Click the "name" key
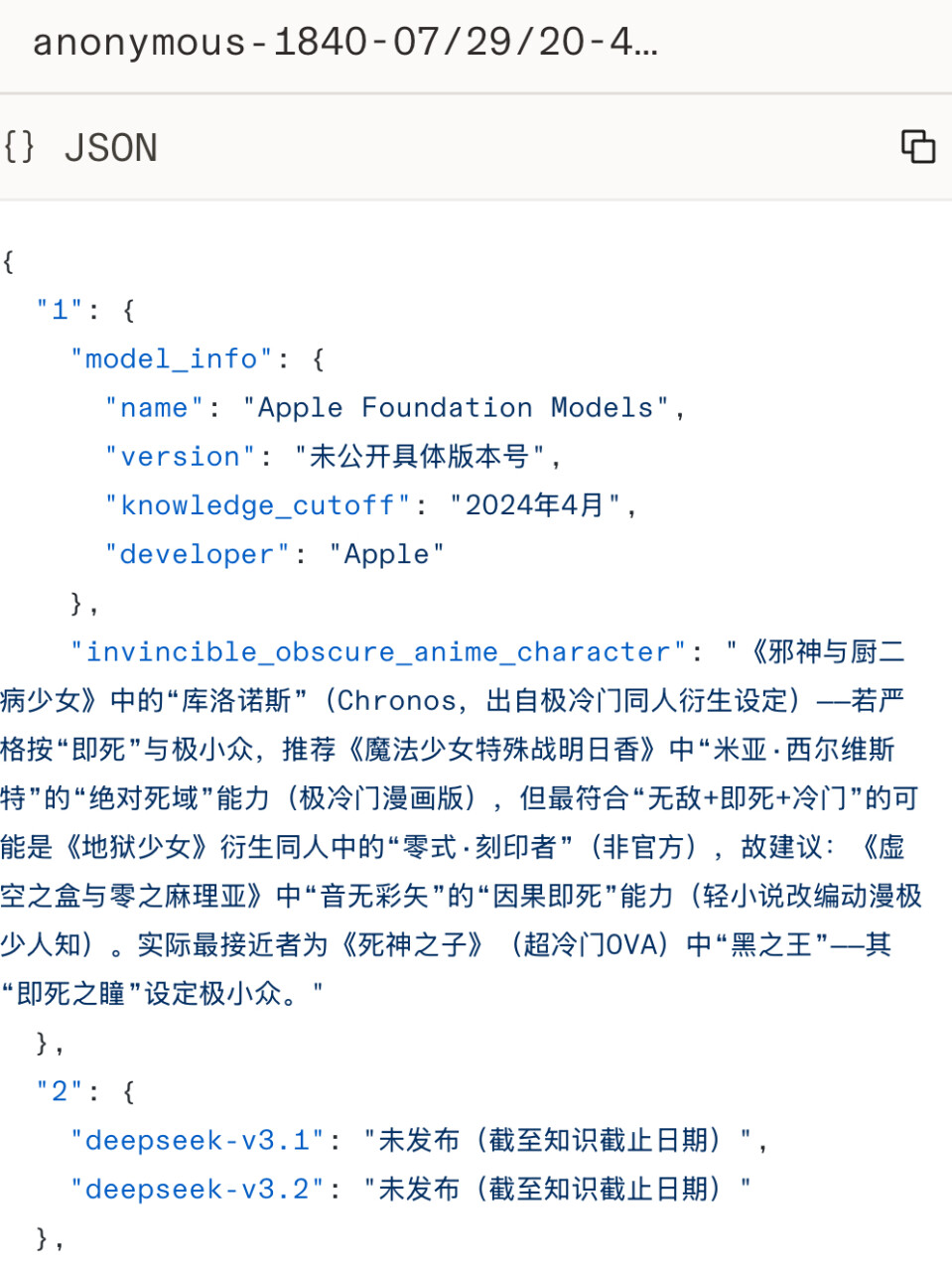952x1271 pixels. coord(154,407)
